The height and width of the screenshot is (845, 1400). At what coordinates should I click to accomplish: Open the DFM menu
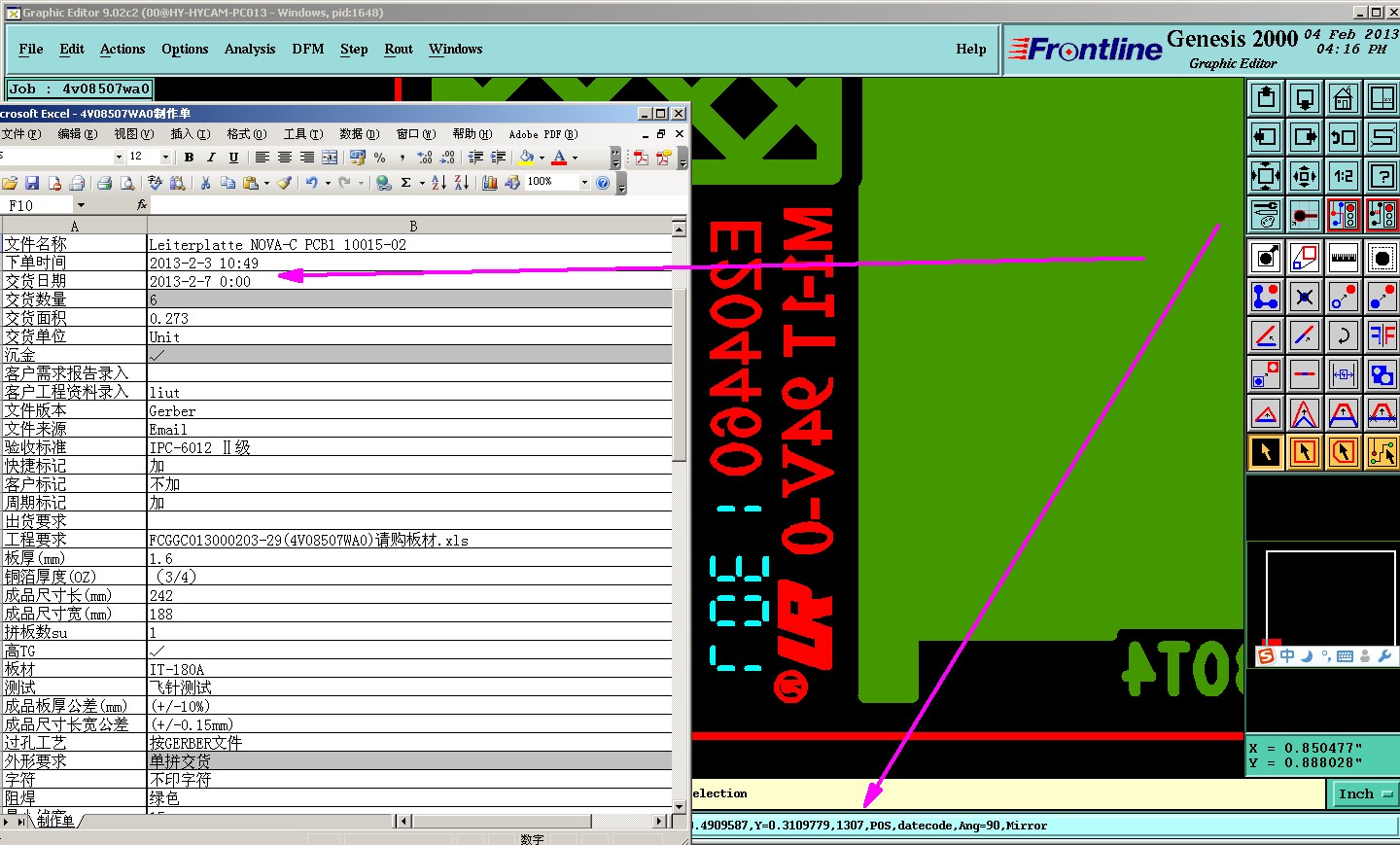pyautogui.click(x=308, y=50)
